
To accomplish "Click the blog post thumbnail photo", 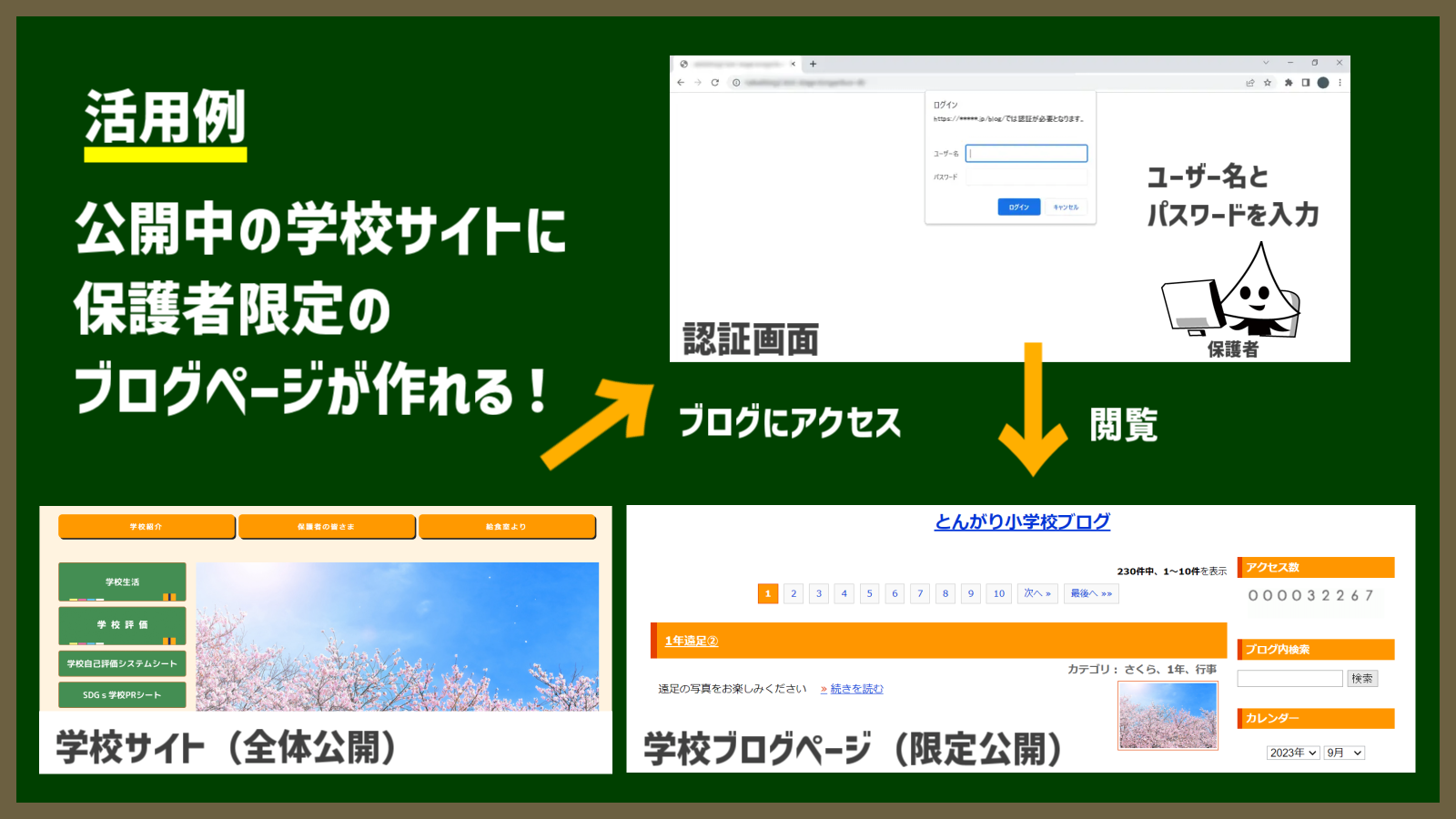I will pyautogui.click(x=1168, y=715).
